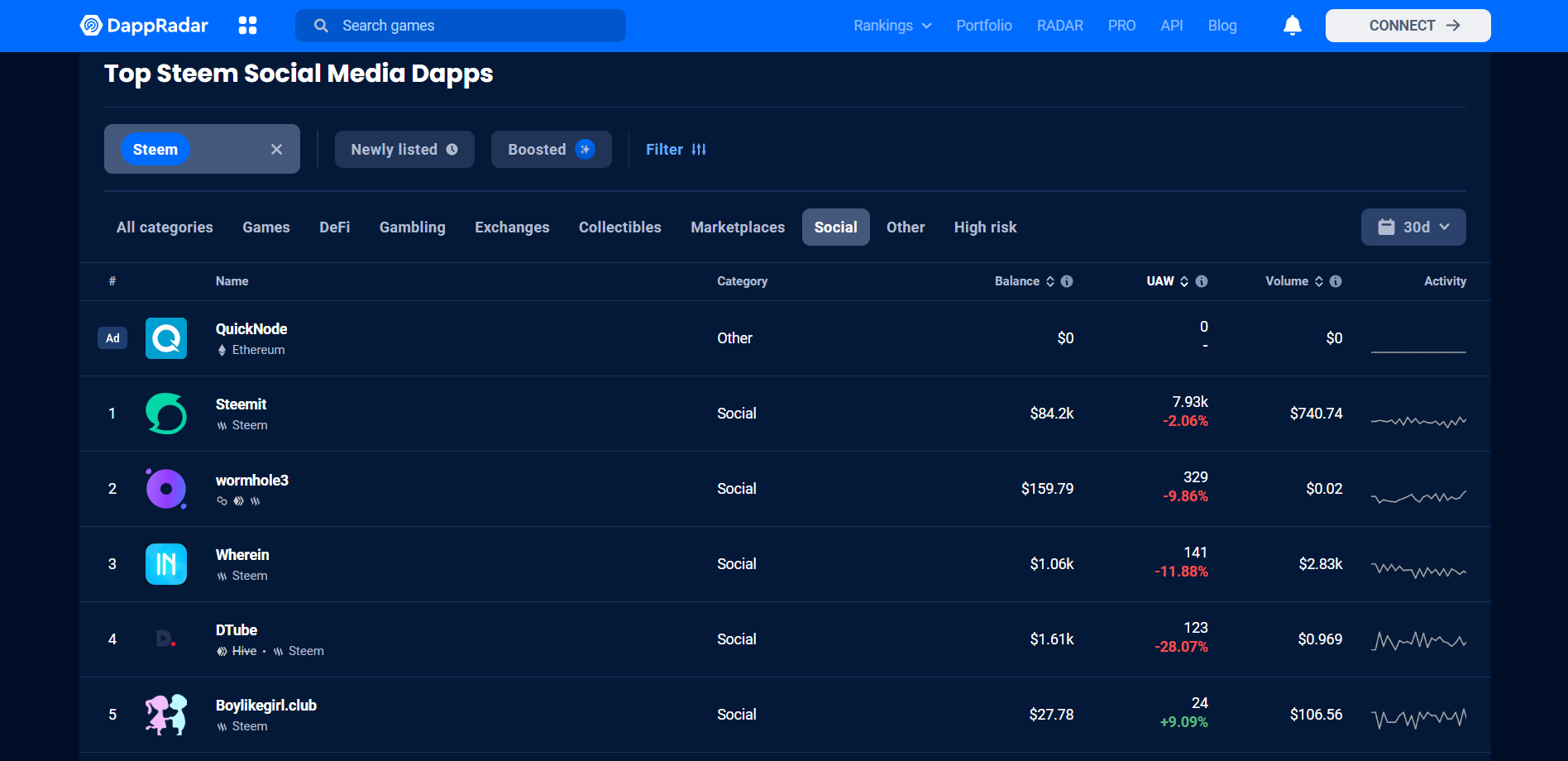Click in the Search games field

[461, 26]
